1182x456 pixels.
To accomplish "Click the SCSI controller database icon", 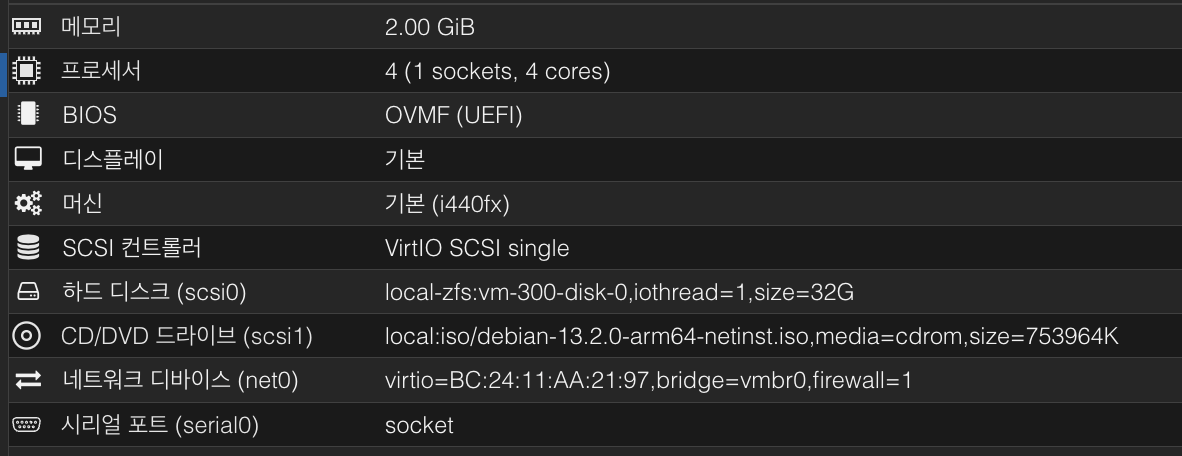I will point(27,248).
